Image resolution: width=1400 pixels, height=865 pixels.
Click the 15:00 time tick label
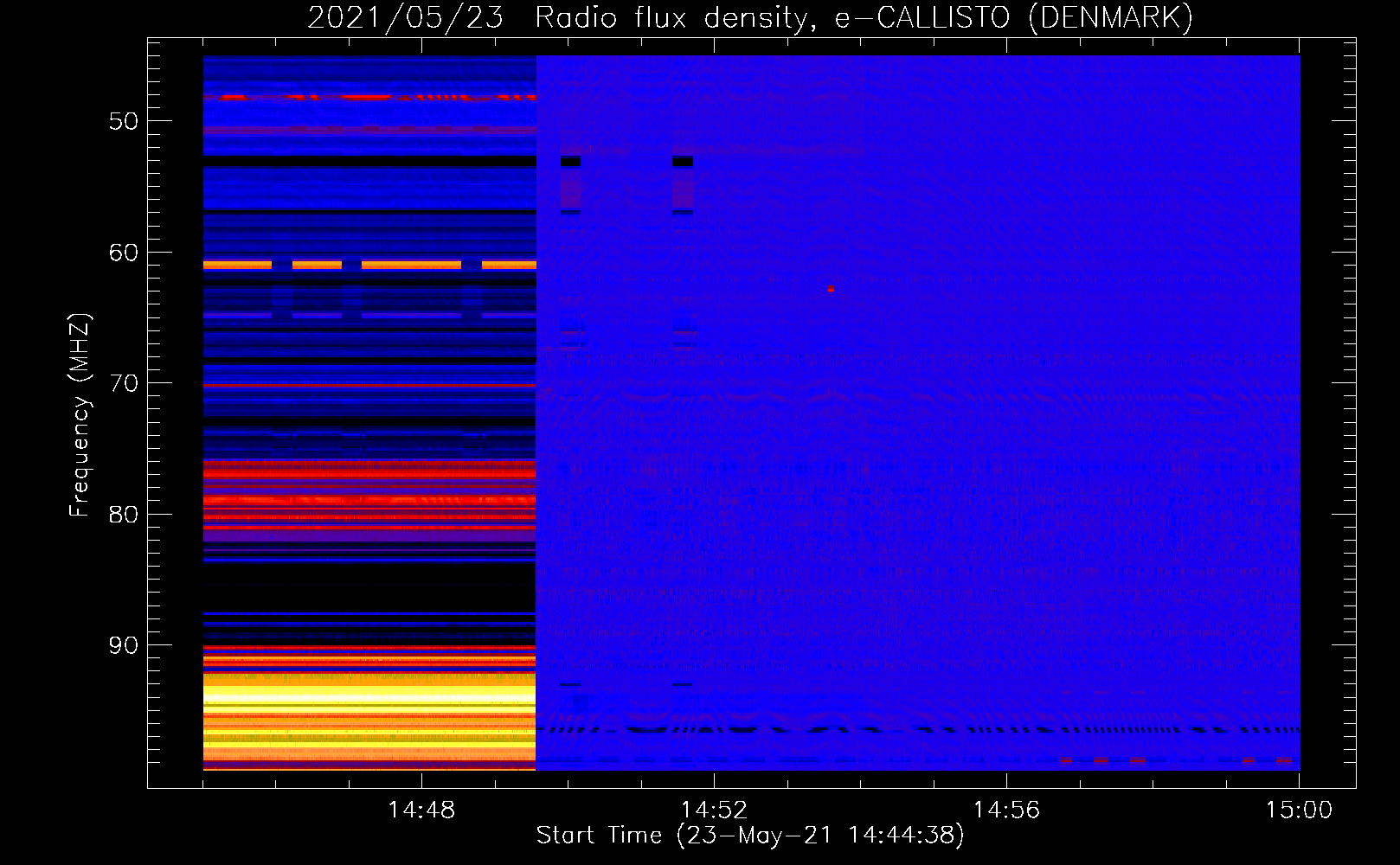click(1299, 811)
